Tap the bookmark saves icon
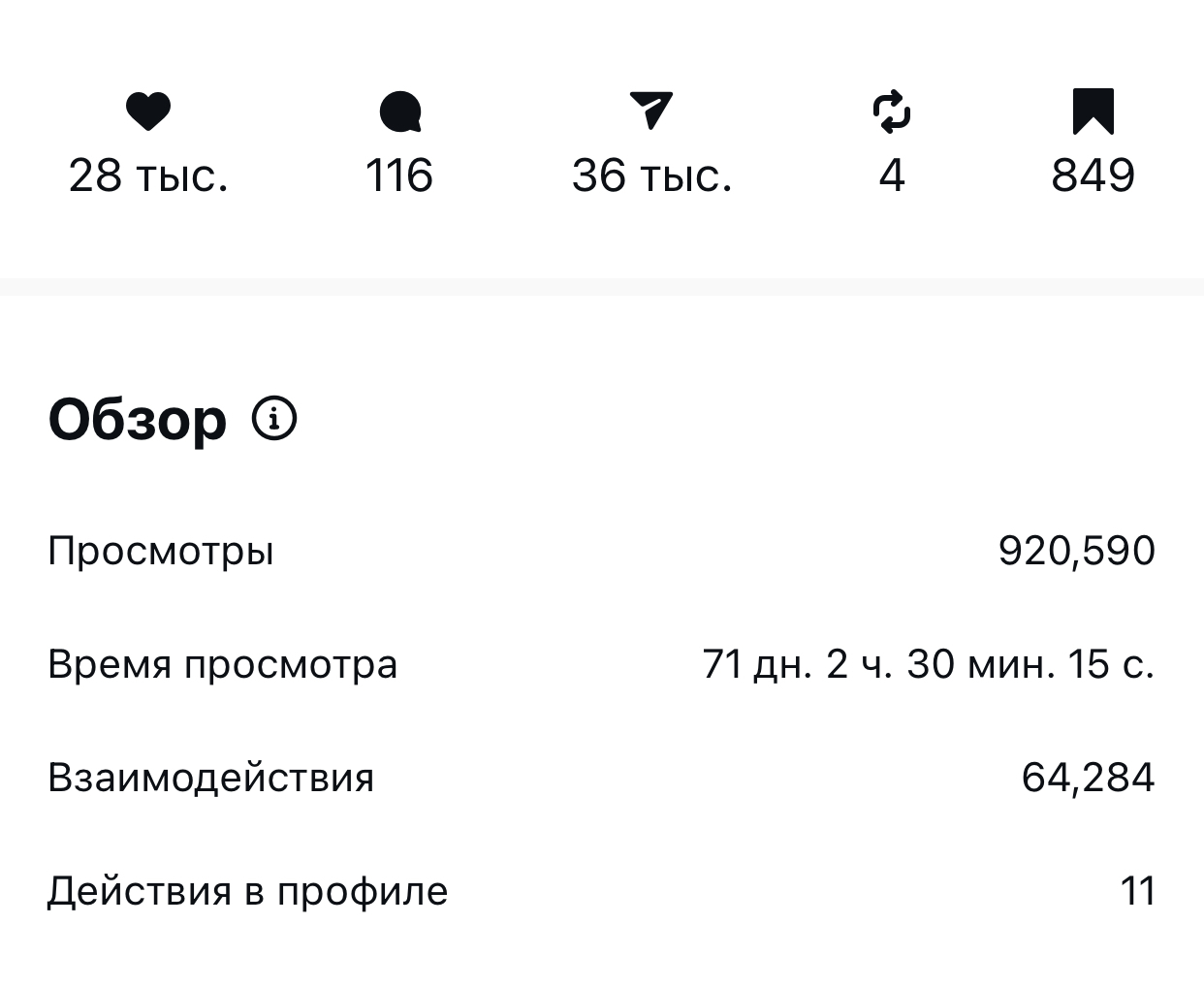The height and width of the screenshot is (988, 1204). coord(1093,111)
